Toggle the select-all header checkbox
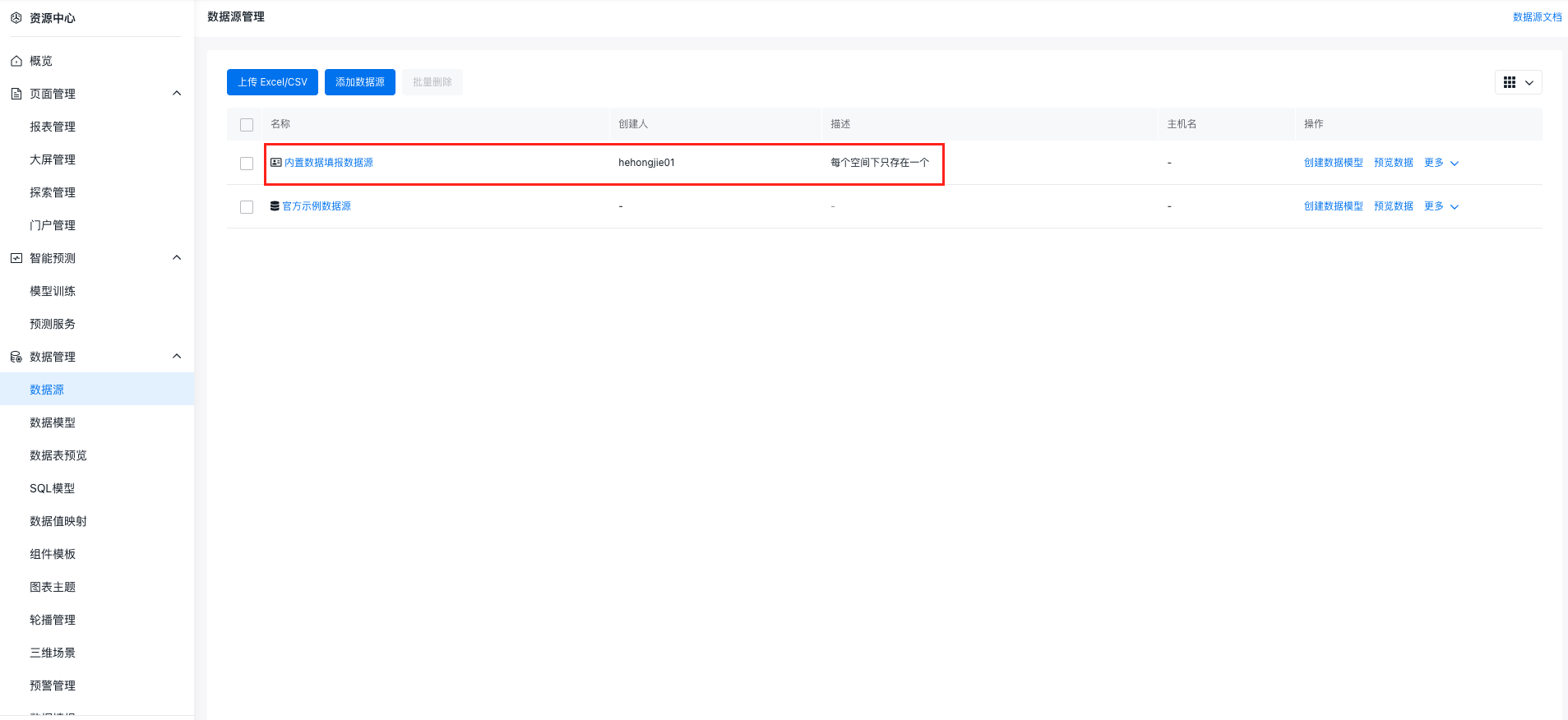This screenshot has height=720, width=1568. tap(247, 125)
